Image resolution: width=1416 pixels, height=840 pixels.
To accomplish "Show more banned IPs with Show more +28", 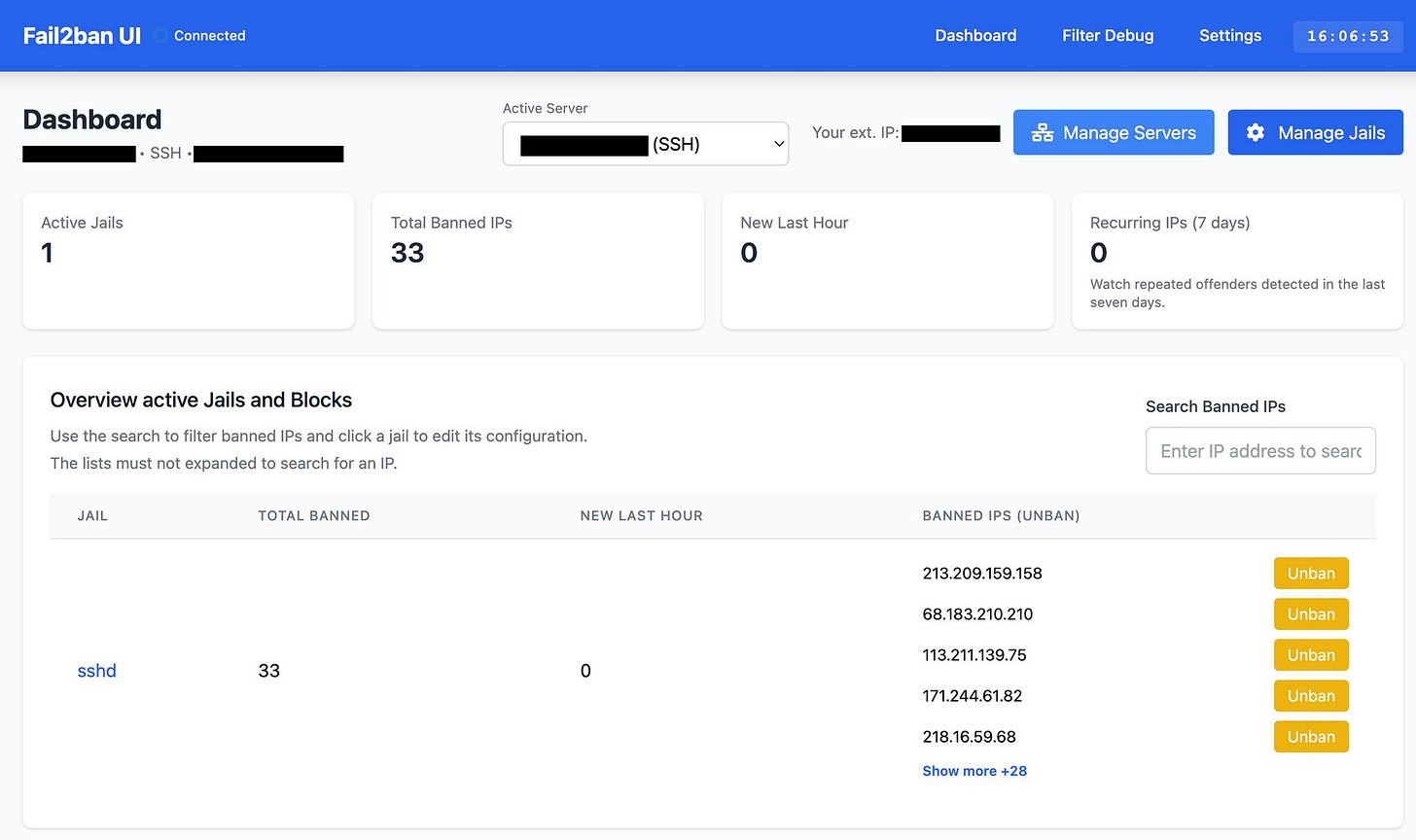I will (x=973, y=770).
